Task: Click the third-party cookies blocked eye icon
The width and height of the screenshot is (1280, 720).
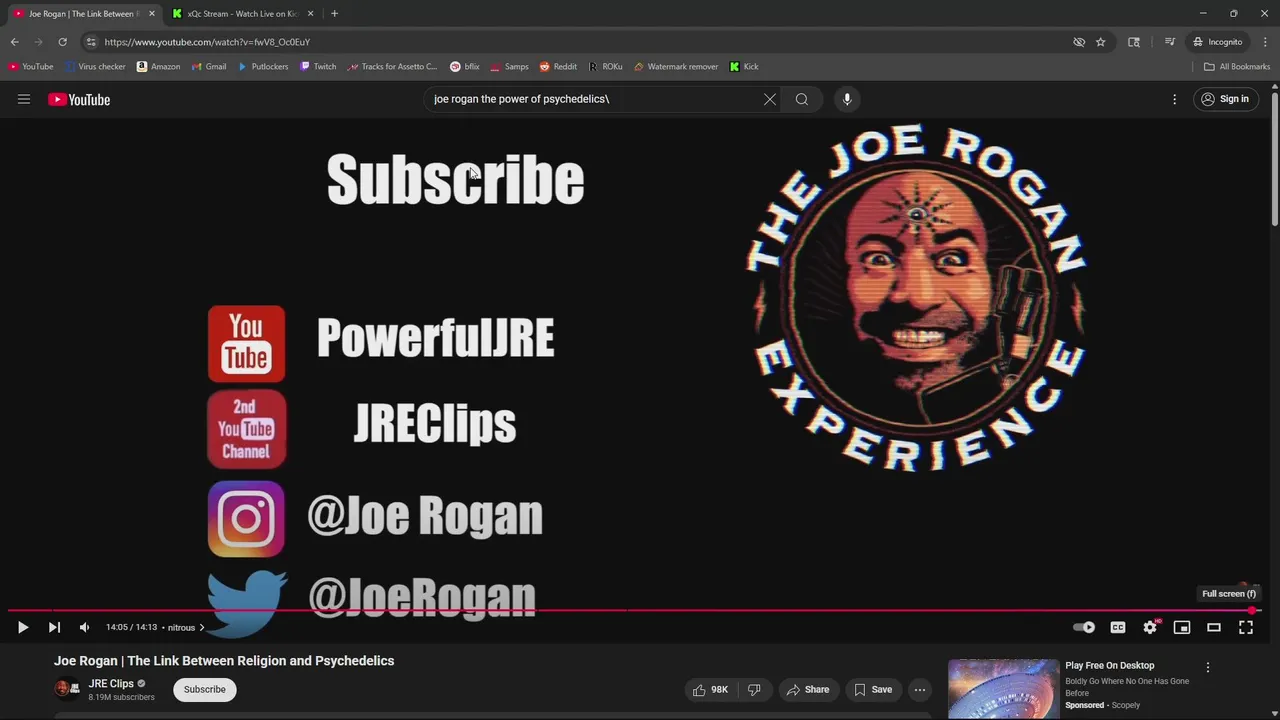Action: 1079,42
